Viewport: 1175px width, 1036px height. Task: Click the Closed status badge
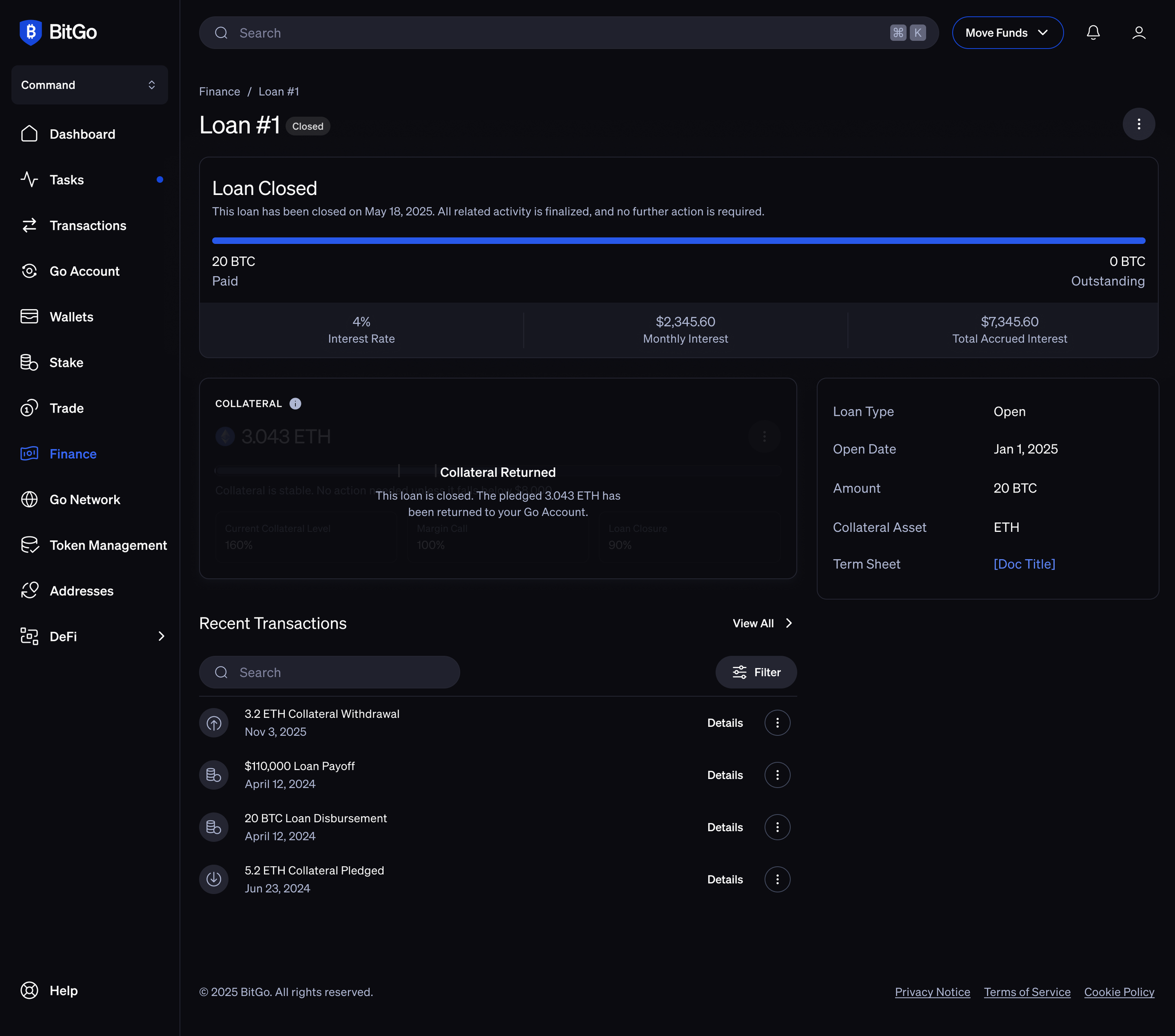click(x=307, y=126)
